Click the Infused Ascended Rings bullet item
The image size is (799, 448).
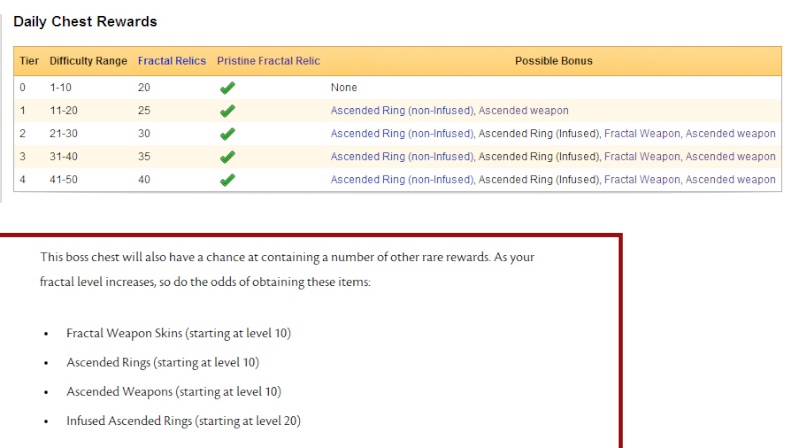(183, 420)
